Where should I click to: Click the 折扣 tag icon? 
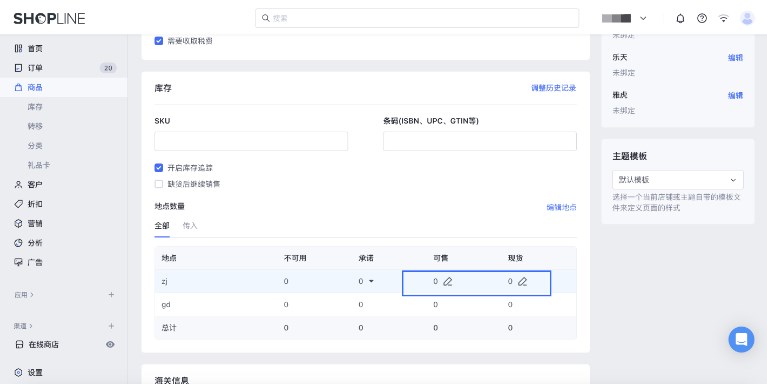[19, 204]
